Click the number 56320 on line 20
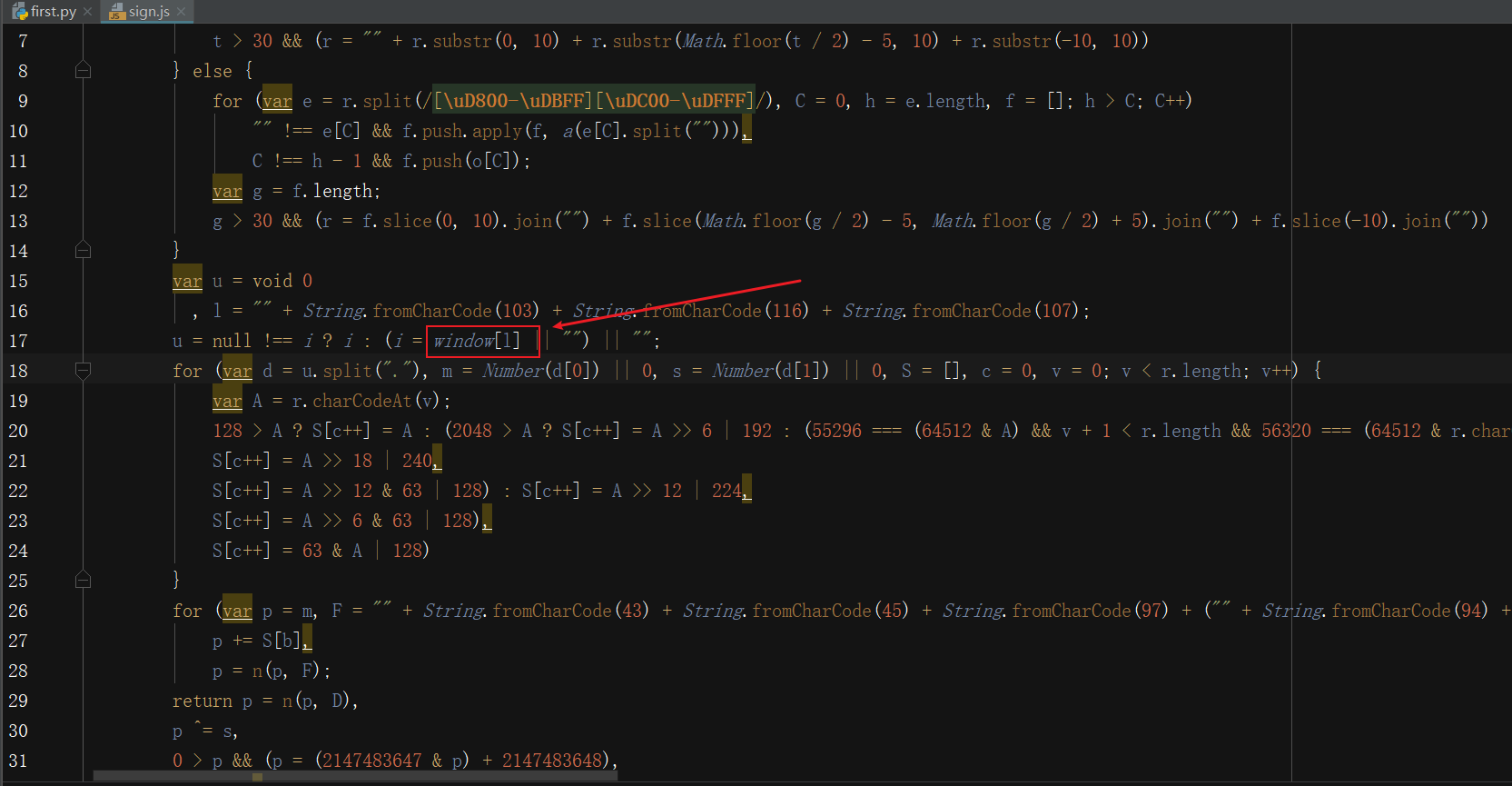Viewport: 1512px width, 786px height. [1286, 431]
